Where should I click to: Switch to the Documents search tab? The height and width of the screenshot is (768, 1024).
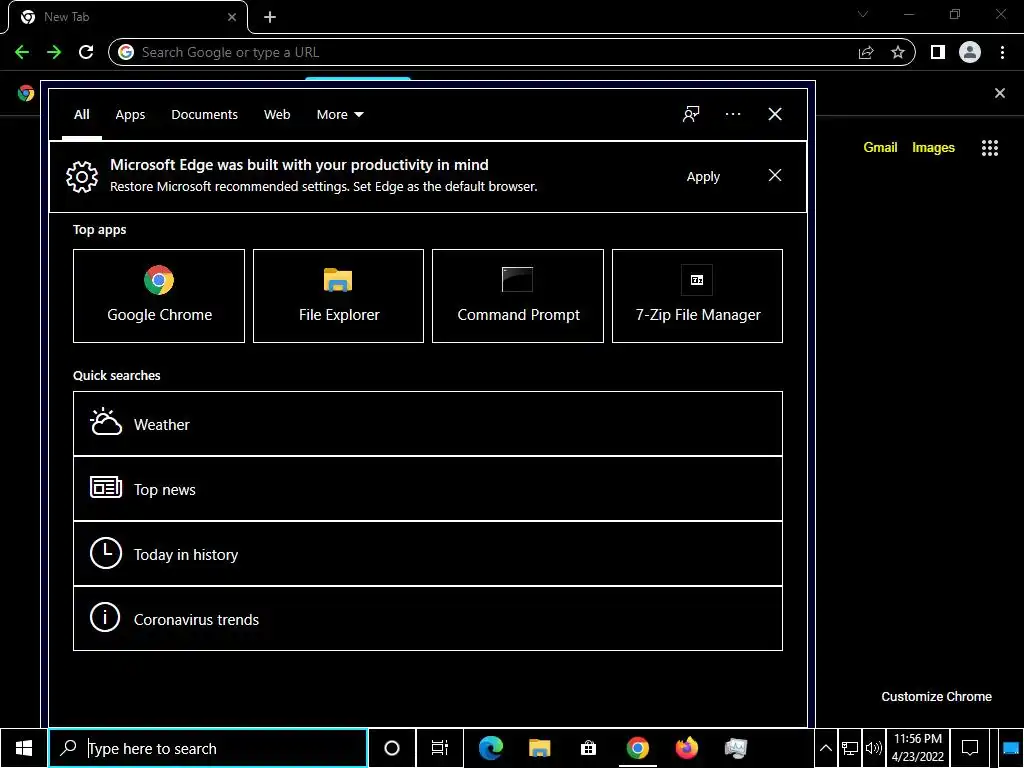[x=204, y=114]
